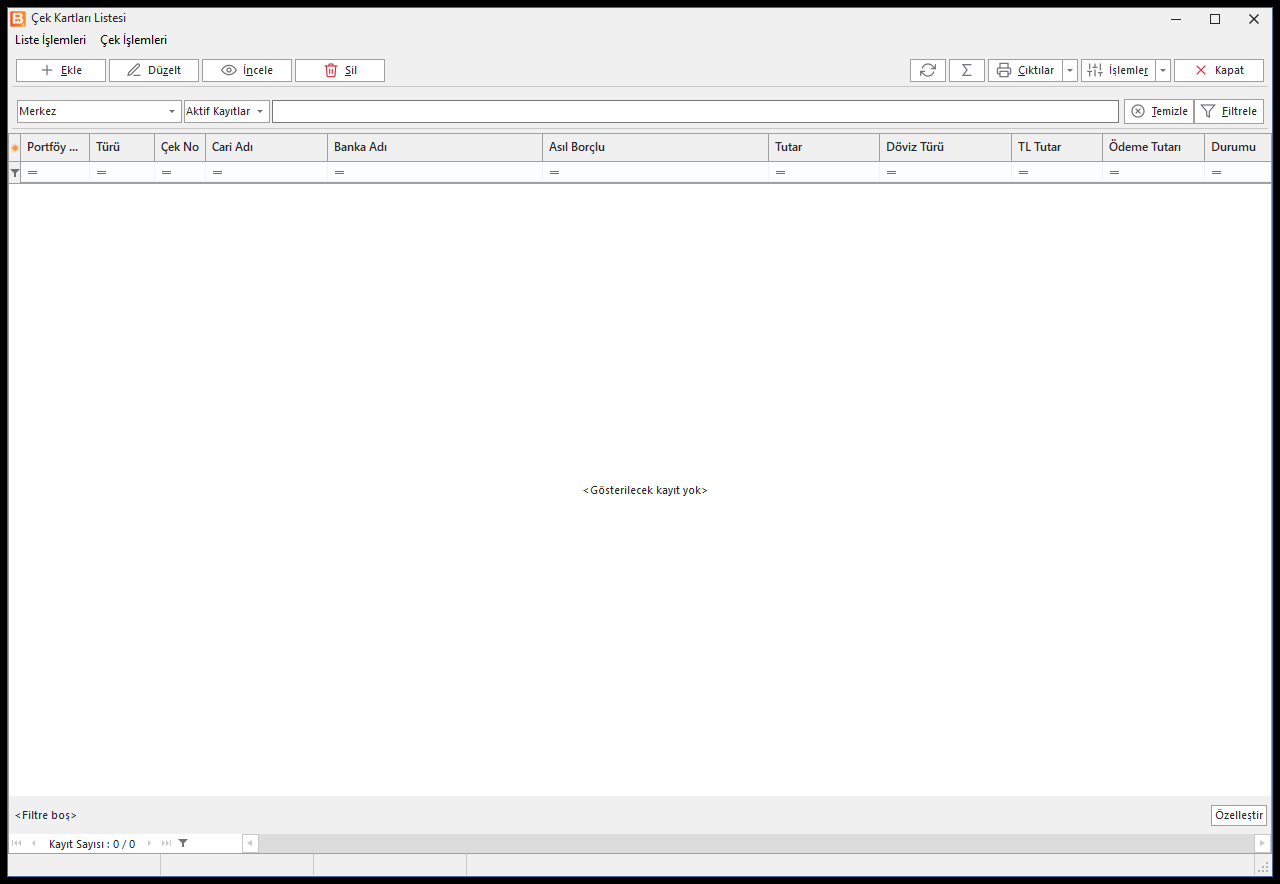Click the İşlemler button

coord(1118,70)
